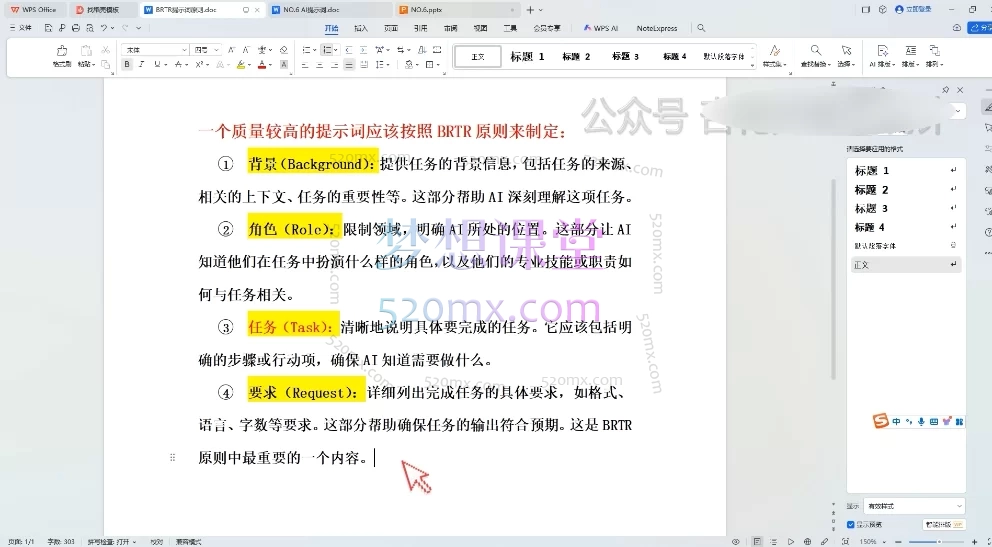Click the Print icon in quick access bar

click(x=76, y=28)
